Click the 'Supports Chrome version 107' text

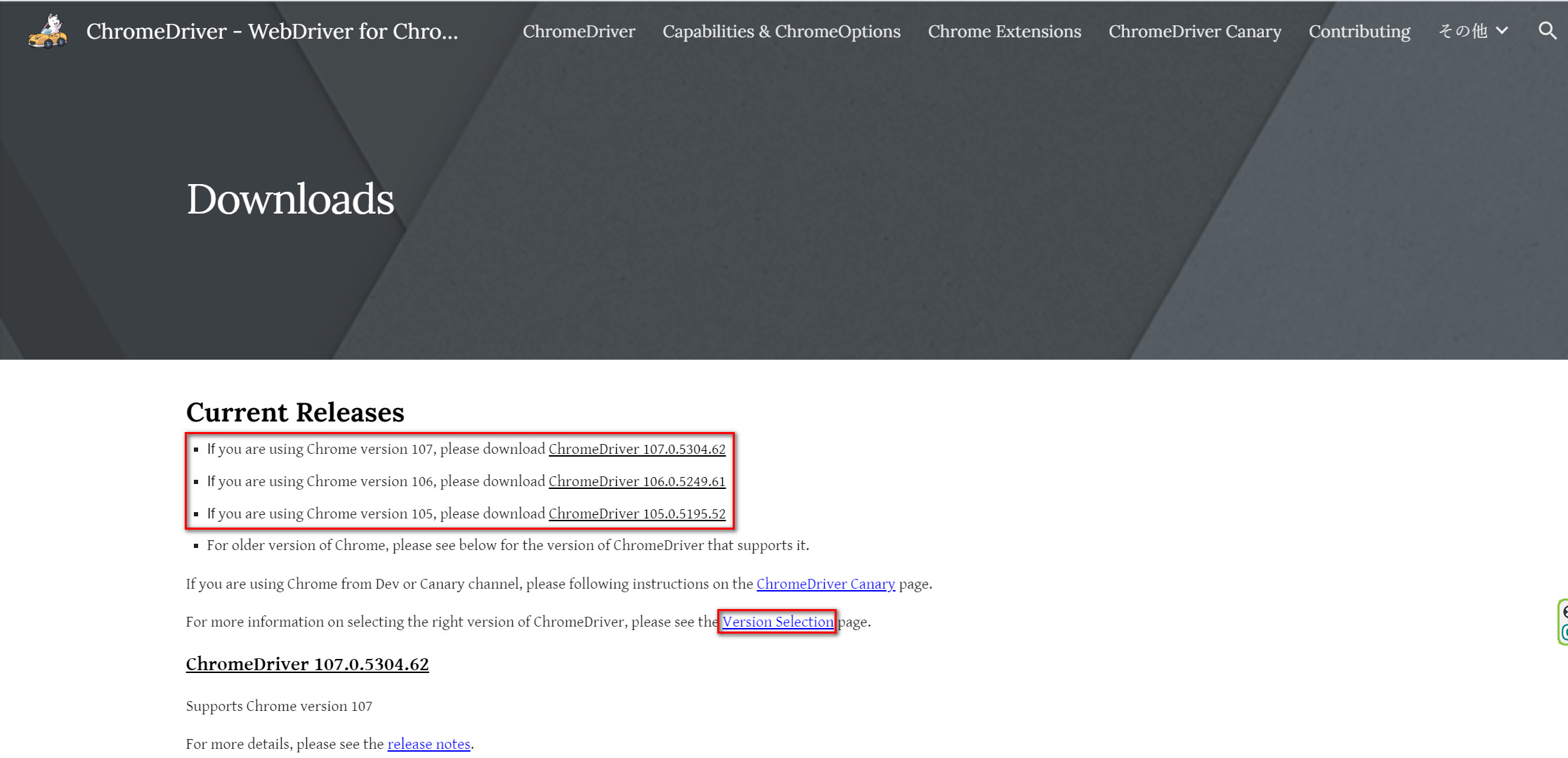279,706
